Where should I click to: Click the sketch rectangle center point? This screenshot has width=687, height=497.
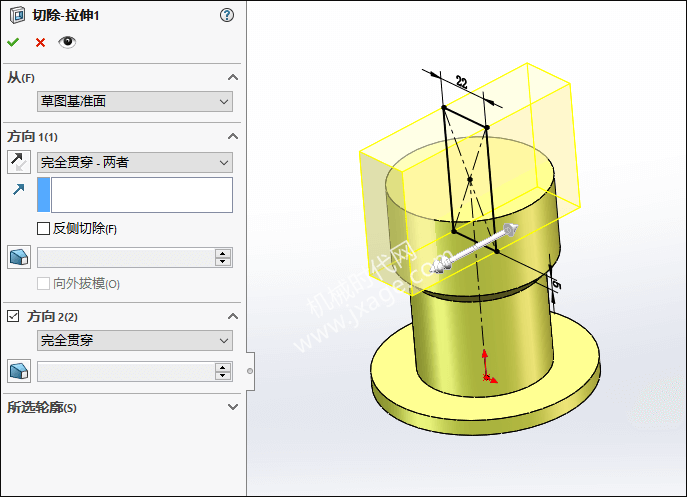coord(470,179)
